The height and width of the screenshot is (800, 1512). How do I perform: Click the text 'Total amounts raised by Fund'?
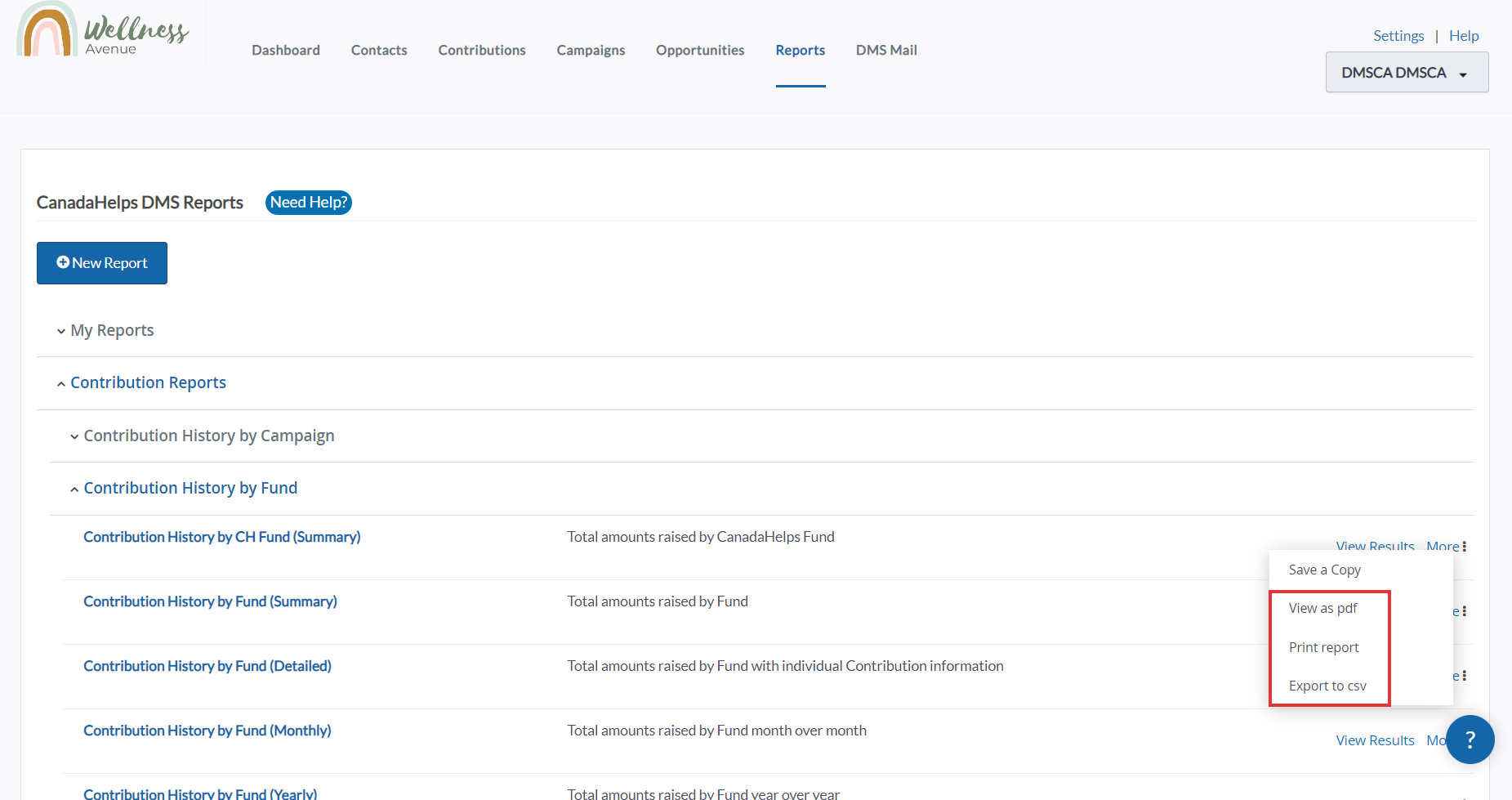[x=658, y=601]
